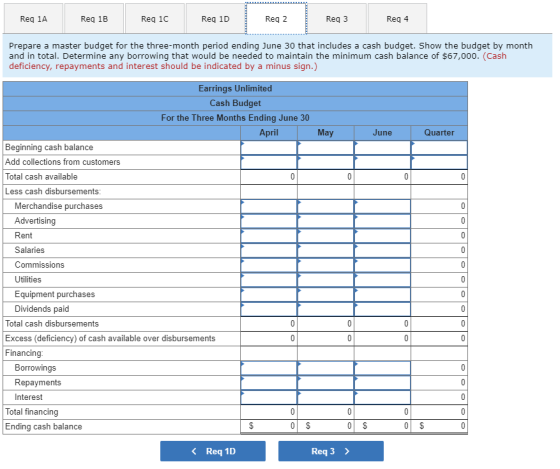Click April collections from customers field

coord(269,162)
